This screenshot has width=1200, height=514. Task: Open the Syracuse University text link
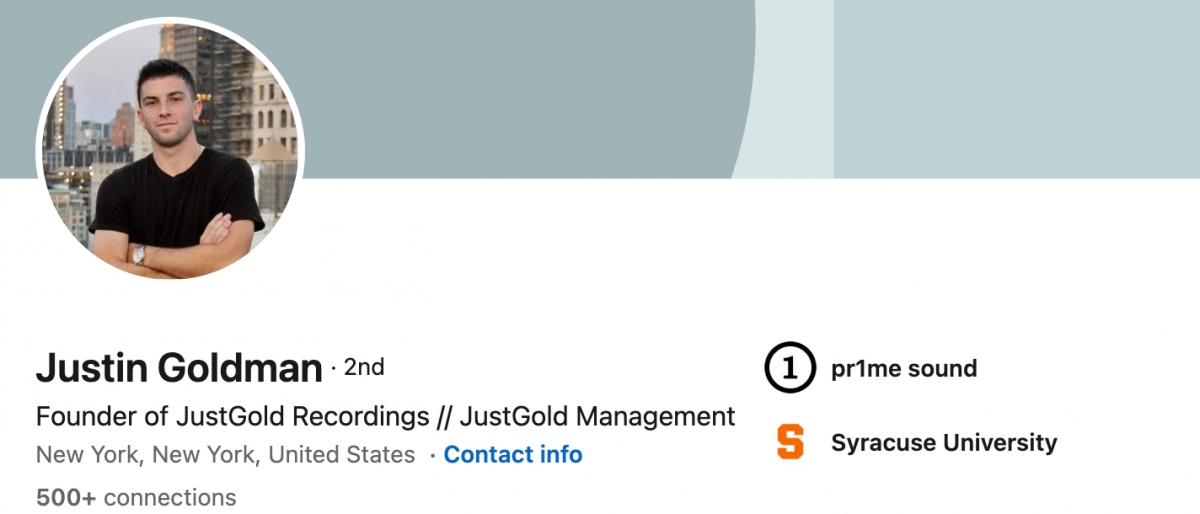click(x=943, y=442)
